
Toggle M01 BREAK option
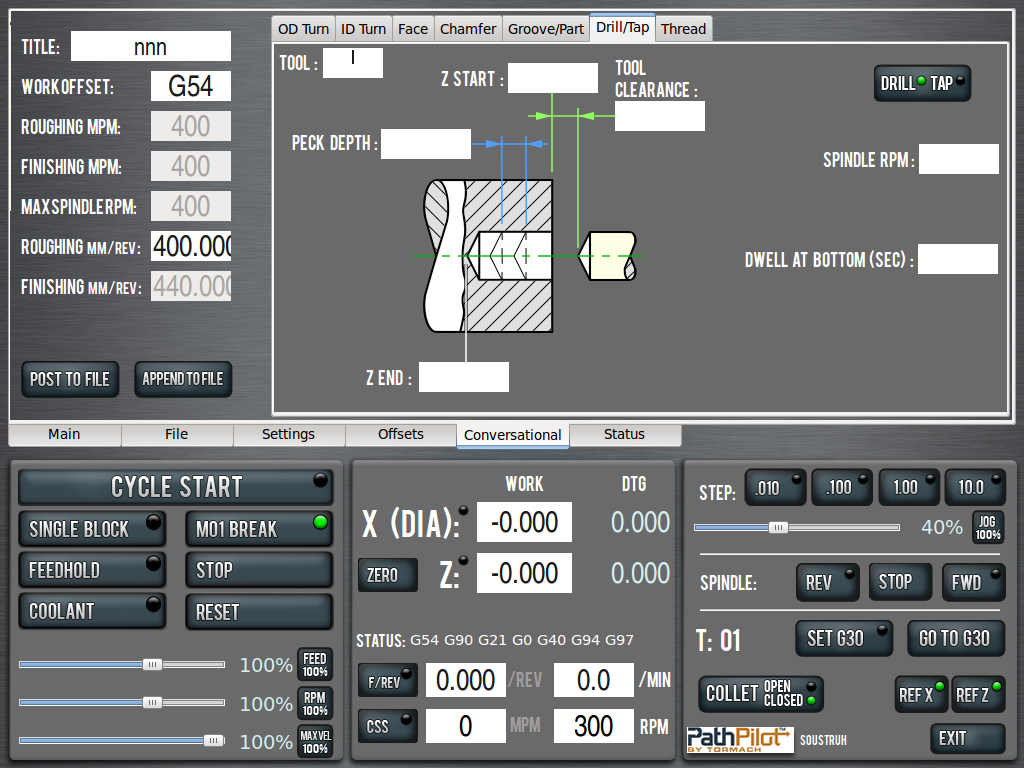click(258, 529)
